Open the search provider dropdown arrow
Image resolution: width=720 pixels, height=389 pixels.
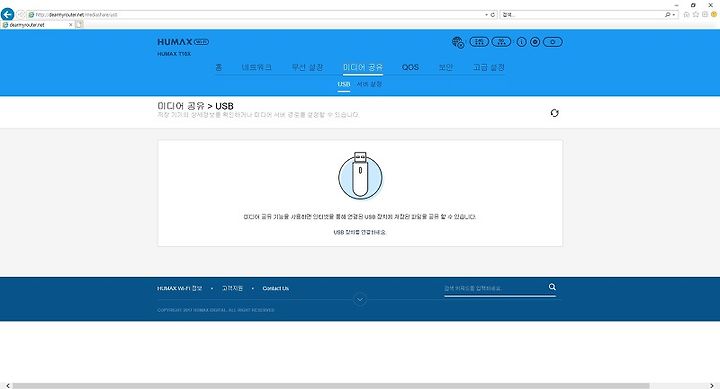(674, 15)
